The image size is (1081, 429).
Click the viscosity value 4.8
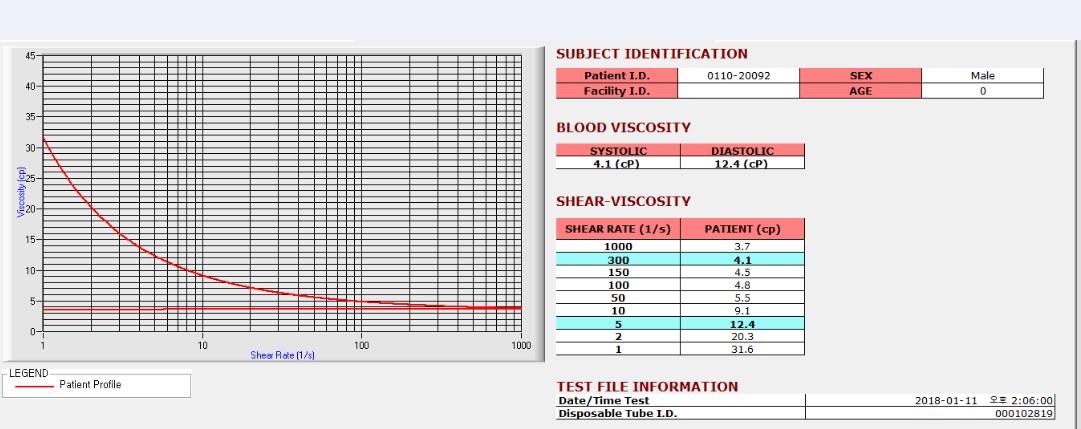pos(742,285)
